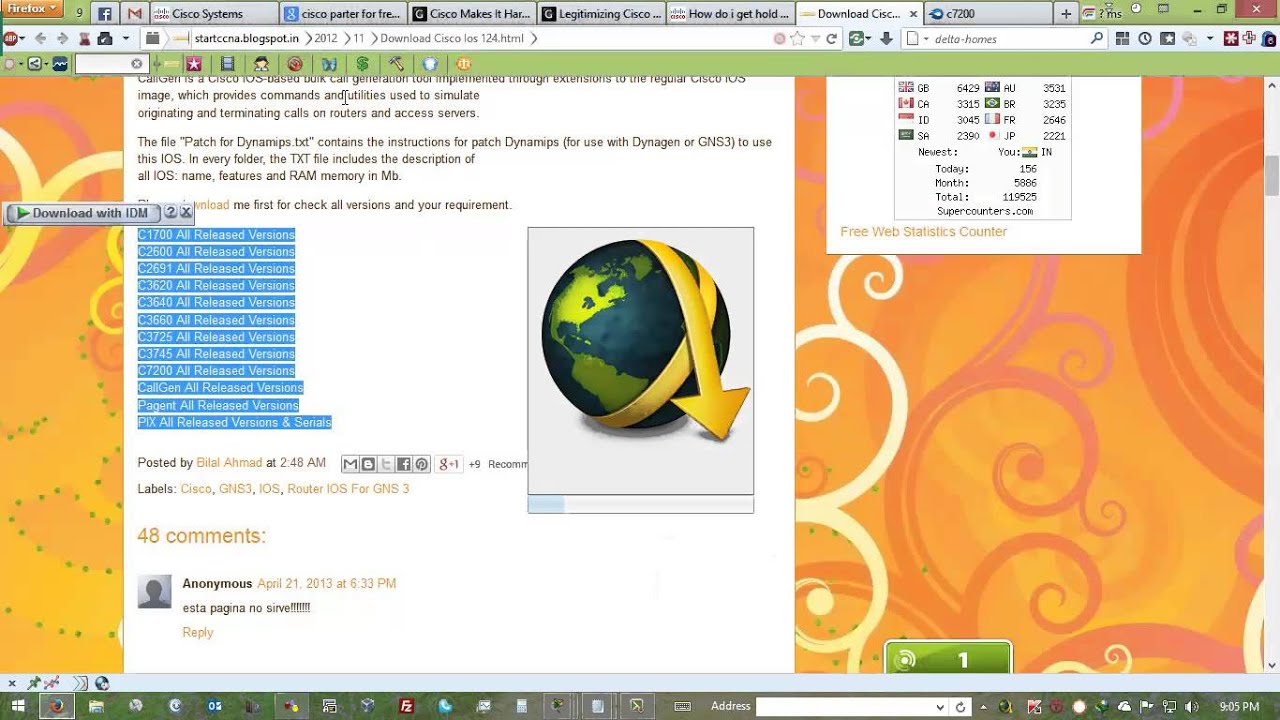This screenshot has width=1280, height=720.
Task: Open the Firefox application menu button
Action: click(x=33, y=10)
